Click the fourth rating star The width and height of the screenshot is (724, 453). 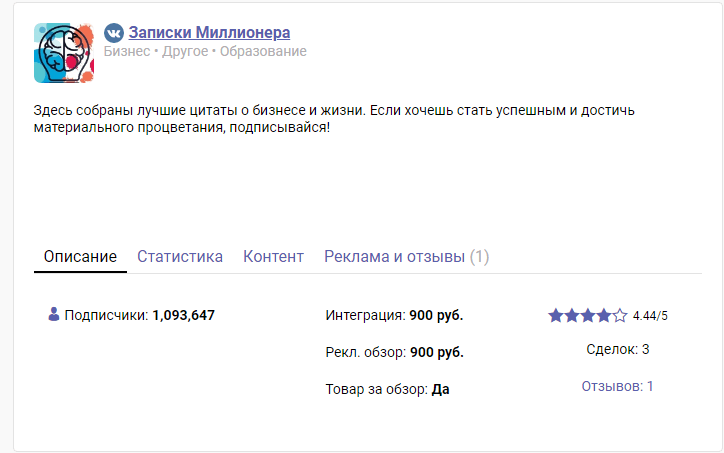pyautogui.click(x=604, y=316)
